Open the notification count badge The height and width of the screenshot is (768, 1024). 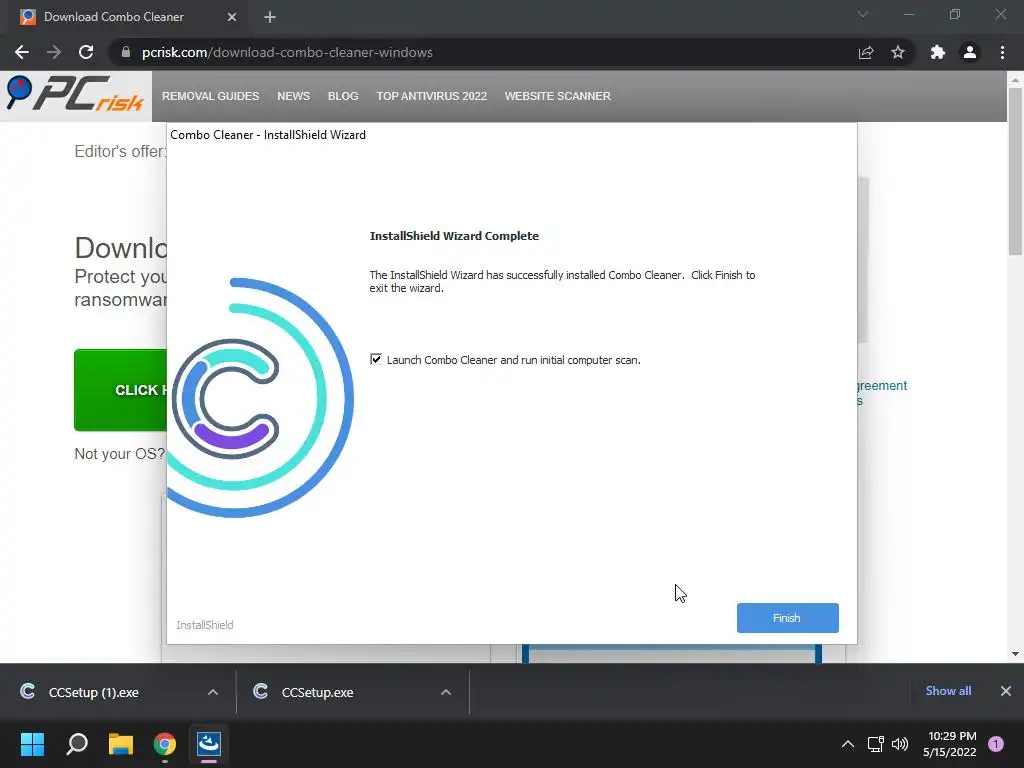tap(996, 743)
